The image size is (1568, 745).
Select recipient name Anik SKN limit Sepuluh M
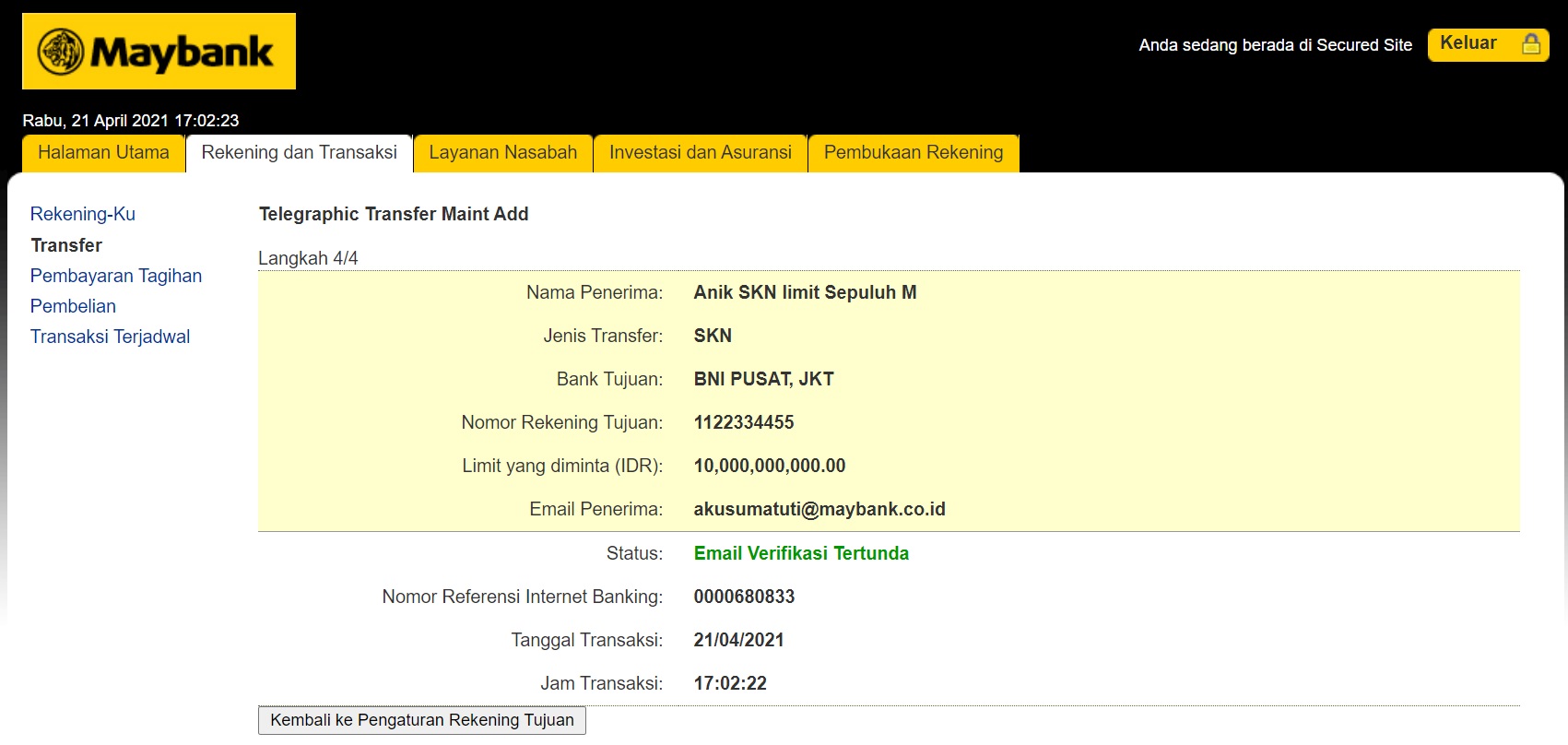tap(805, 292)
